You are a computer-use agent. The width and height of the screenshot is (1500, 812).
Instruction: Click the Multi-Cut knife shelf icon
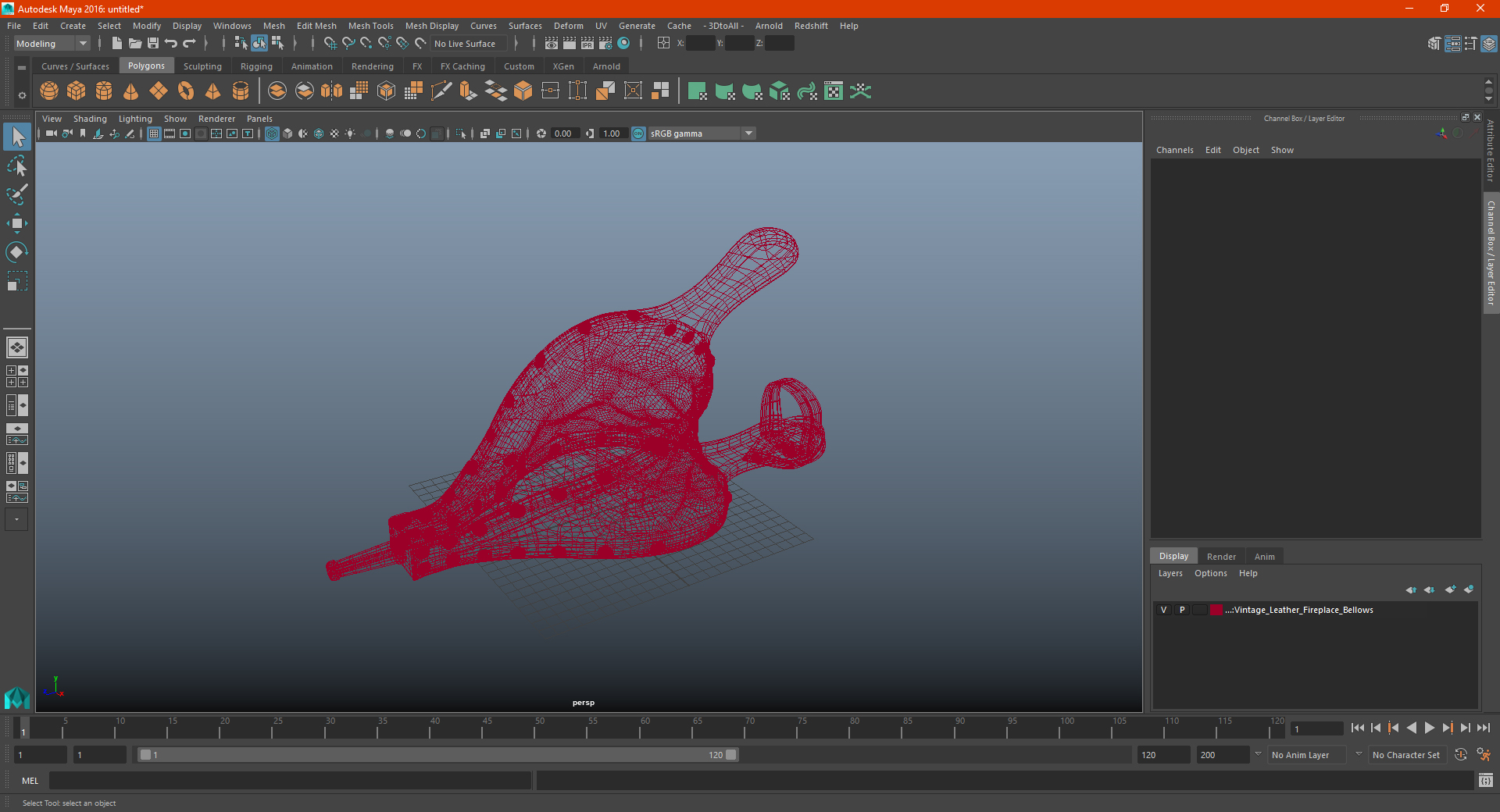coord(441,91)
